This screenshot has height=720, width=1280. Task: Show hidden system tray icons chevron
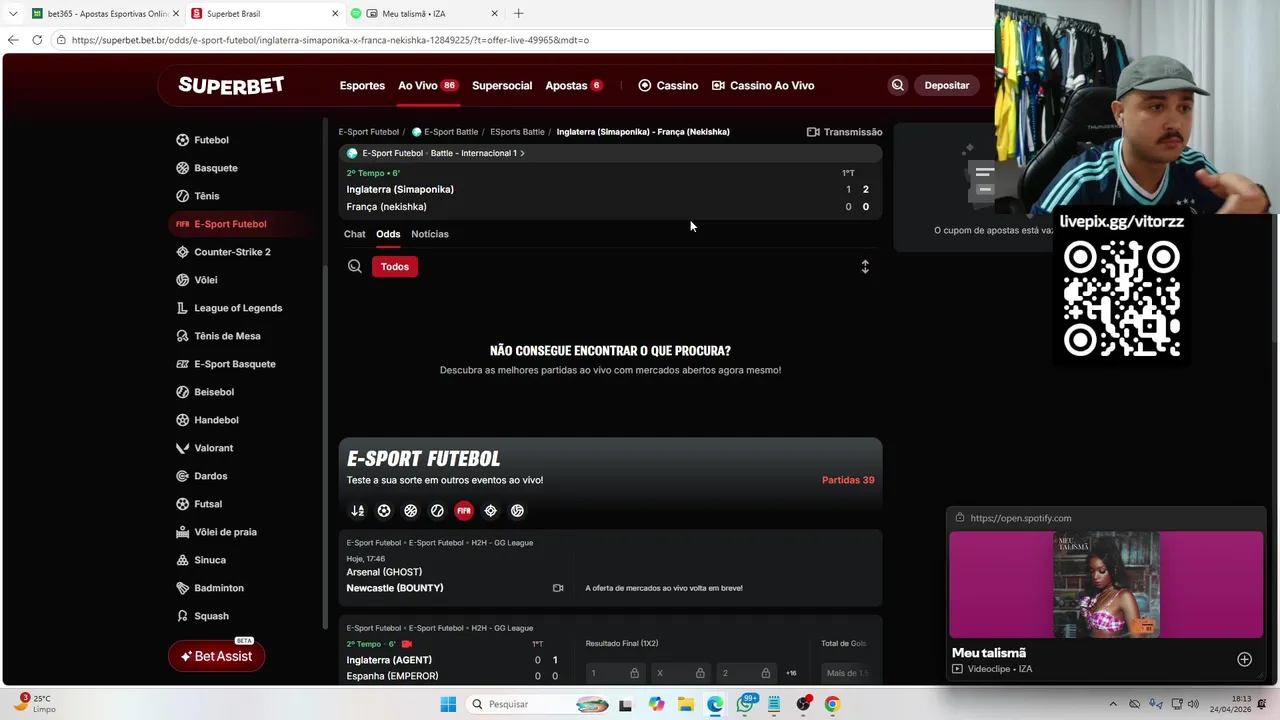point(1113,704)
